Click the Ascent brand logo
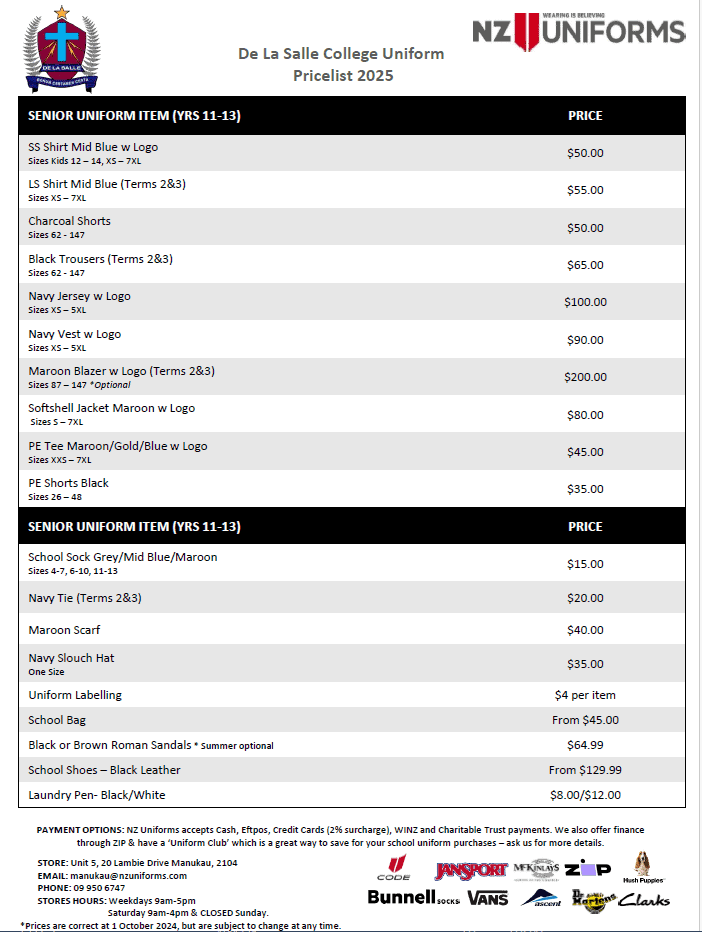The image size is (702, 932). (541, 898)
